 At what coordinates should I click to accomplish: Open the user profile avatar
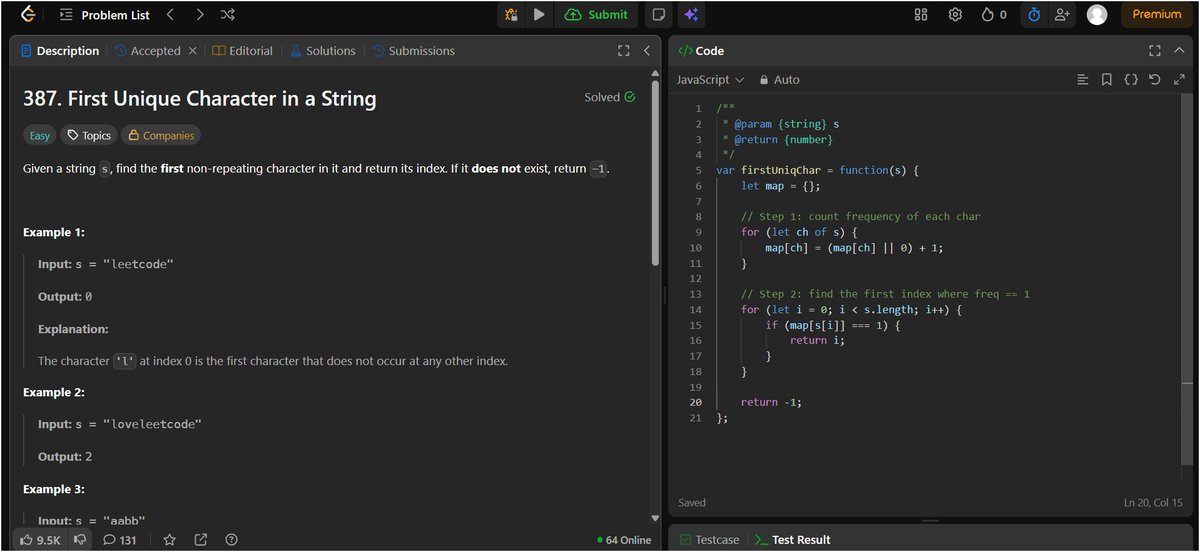pyautogui.click(x=1097, y=15)
